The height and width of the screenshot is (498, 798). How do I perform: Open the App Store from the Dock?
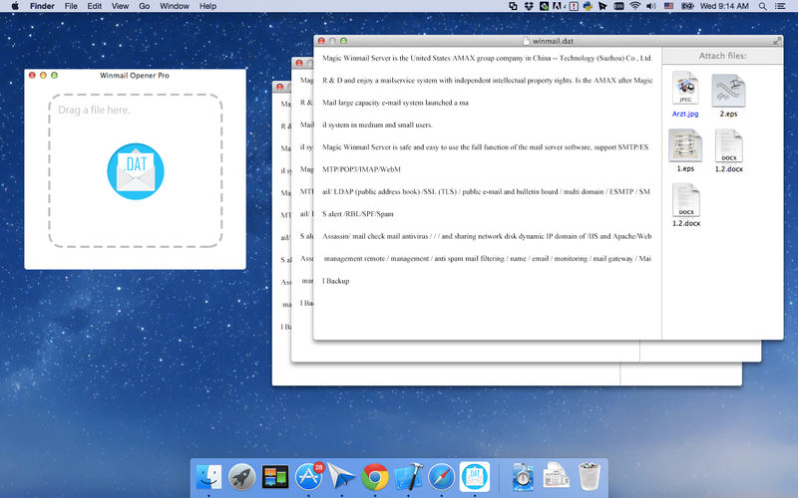[308, 477]
